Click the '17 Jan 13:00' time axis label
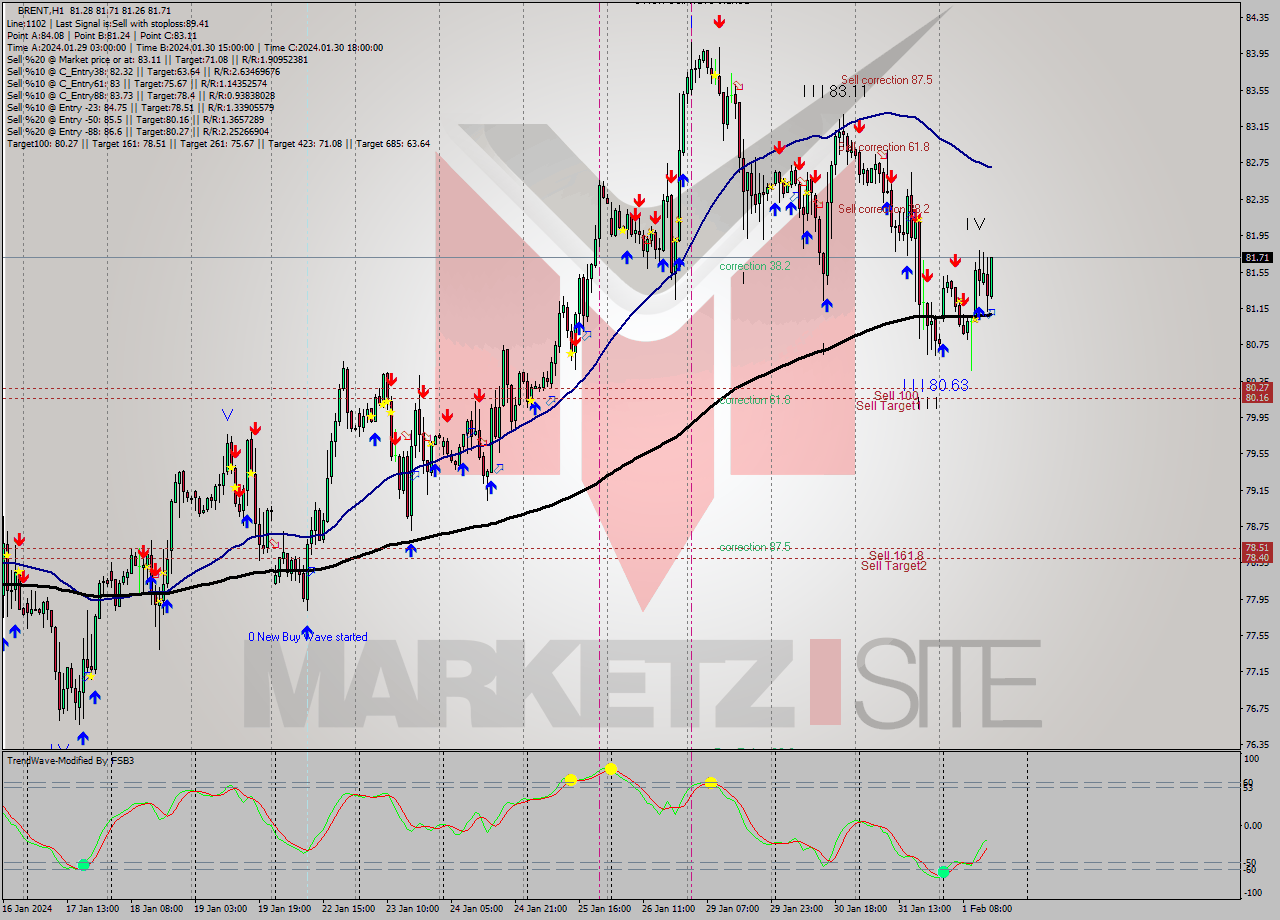Viewport: 1280px width, 920px height. 93,909
